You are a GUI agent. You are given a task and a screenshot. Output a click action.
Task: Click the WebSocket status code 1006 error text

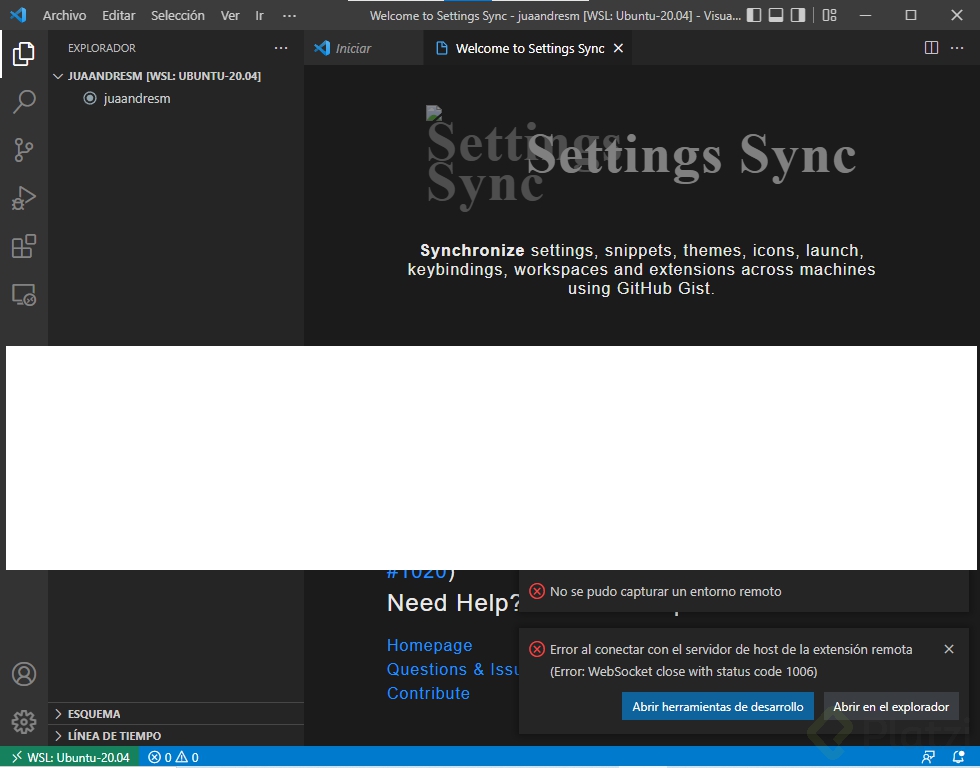[x=684, y=671]
